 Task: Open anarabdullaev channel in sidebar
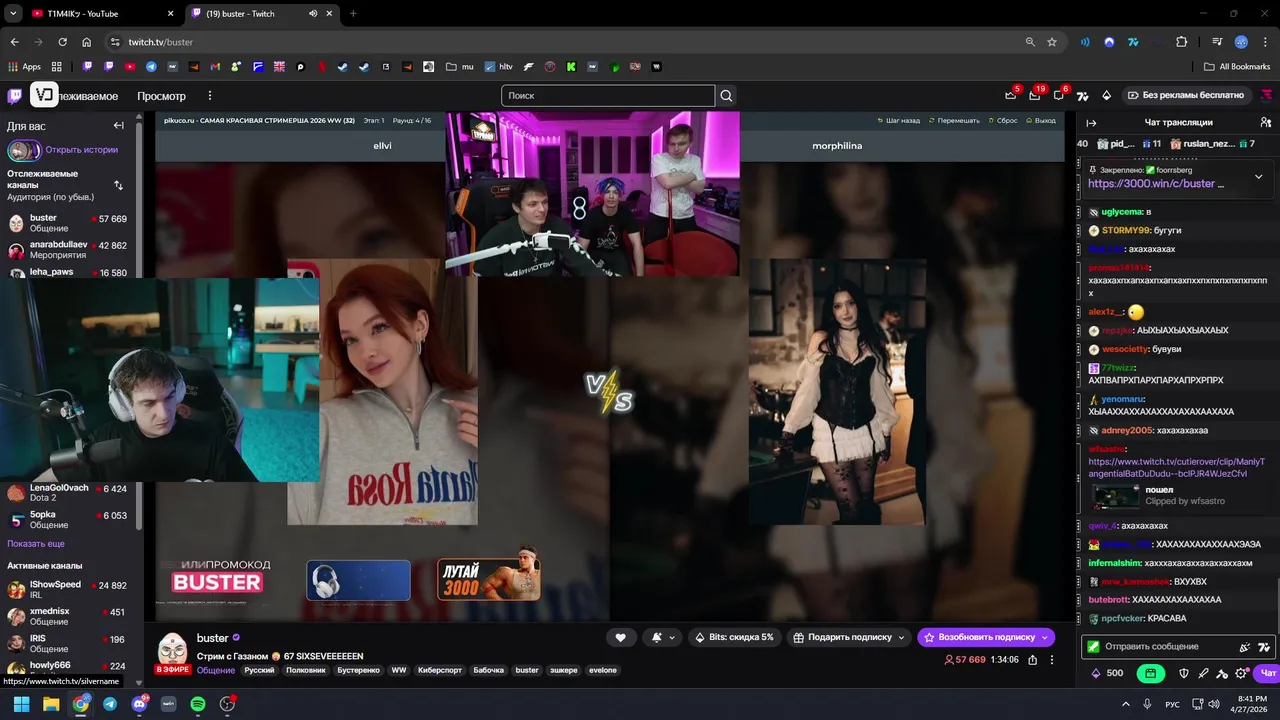(68, 250)
